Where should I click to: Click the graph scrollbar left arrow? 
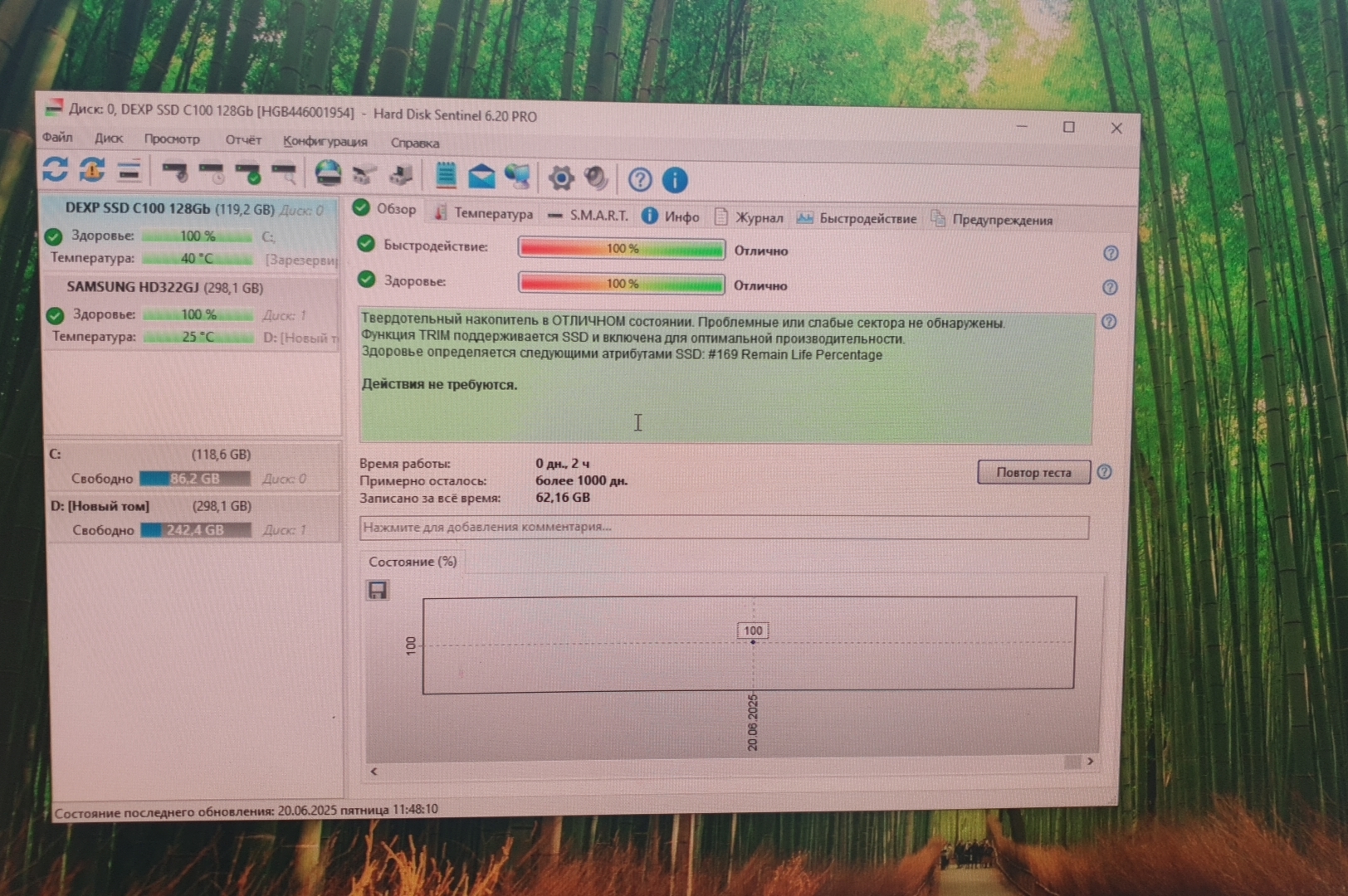374,771
